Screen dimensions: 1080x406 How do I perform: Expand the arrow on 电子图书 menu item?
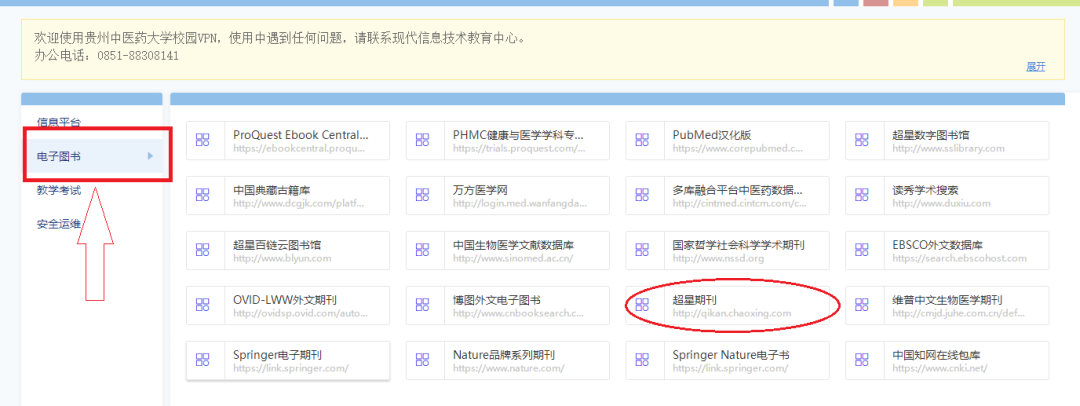point(150,156)
